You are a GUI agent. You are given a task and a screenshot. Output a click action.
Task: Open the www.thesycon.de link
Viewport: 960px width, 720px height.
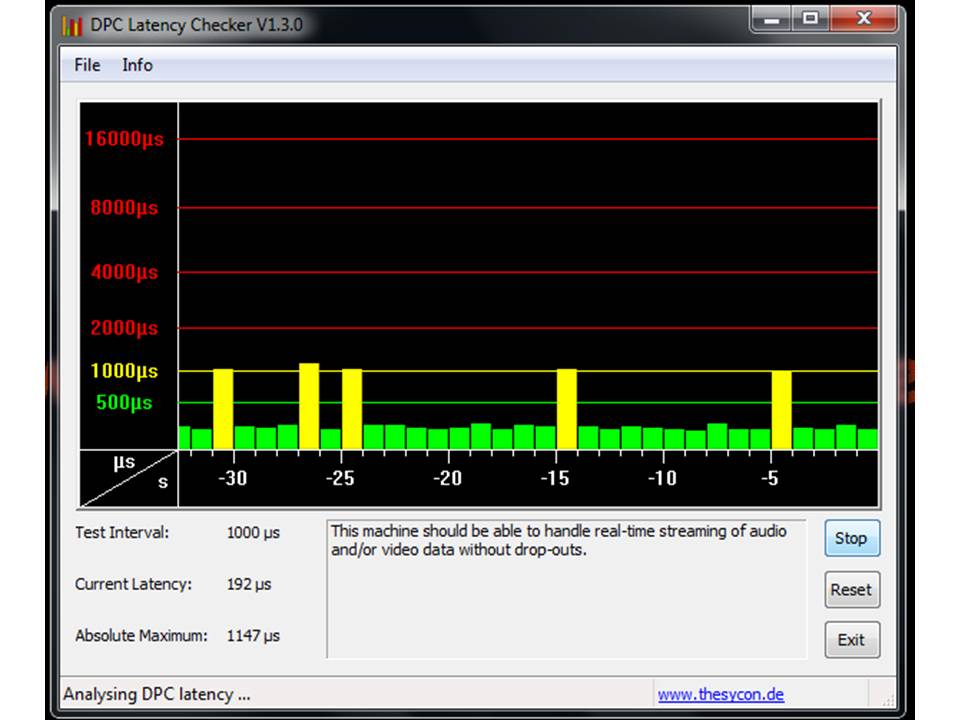(x=721, y=694)
